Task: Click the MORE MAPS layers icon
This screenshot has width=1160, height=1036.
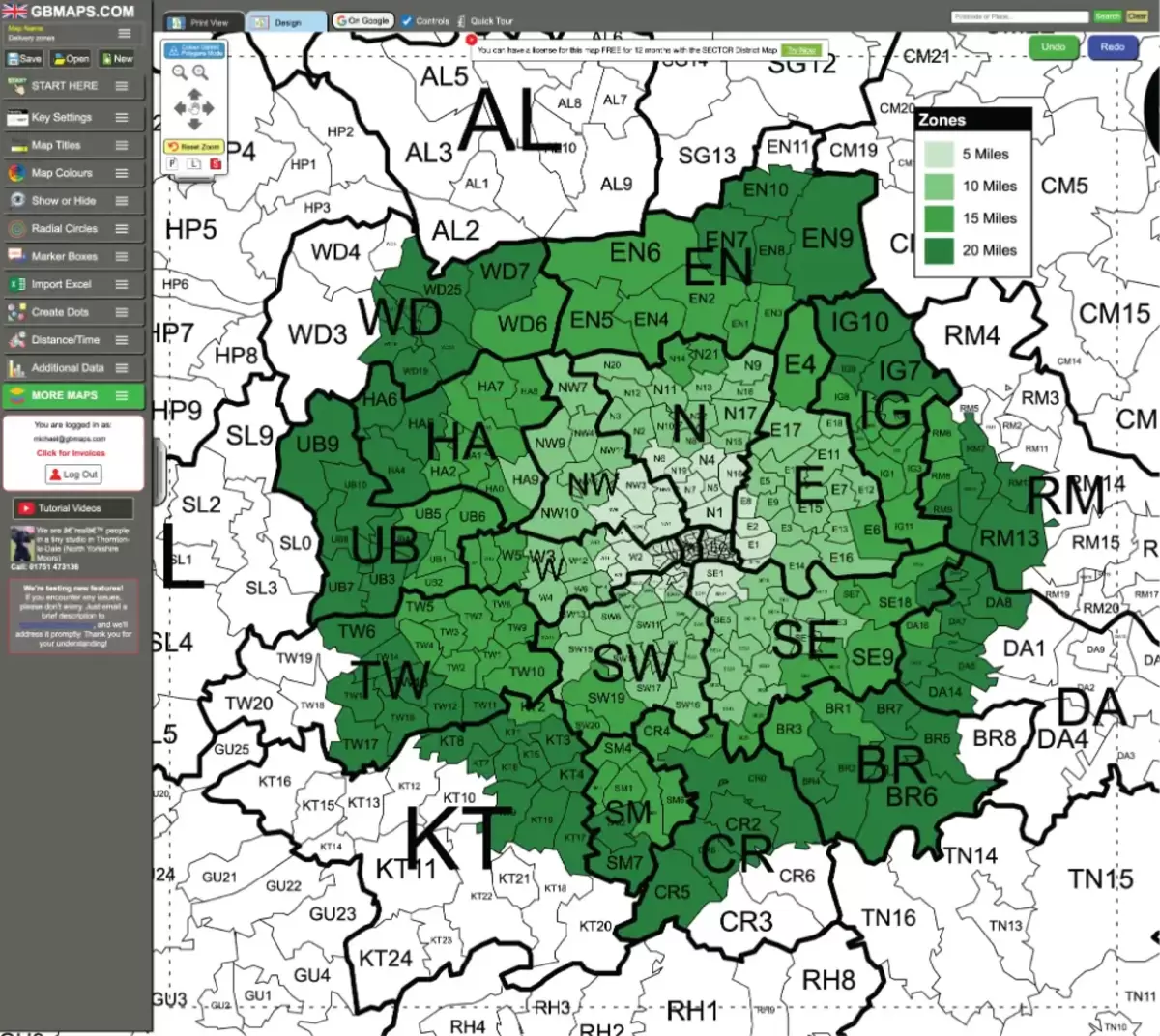Action: coord(16,395)
